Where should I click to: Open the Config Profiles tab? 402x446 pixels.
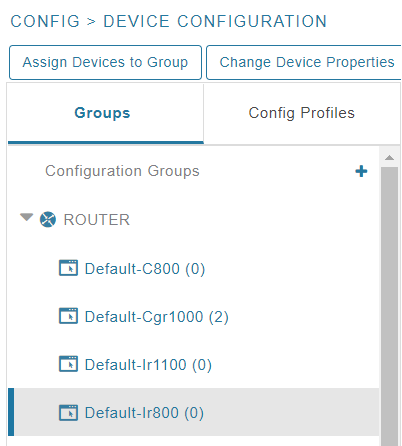coord(302,113)
